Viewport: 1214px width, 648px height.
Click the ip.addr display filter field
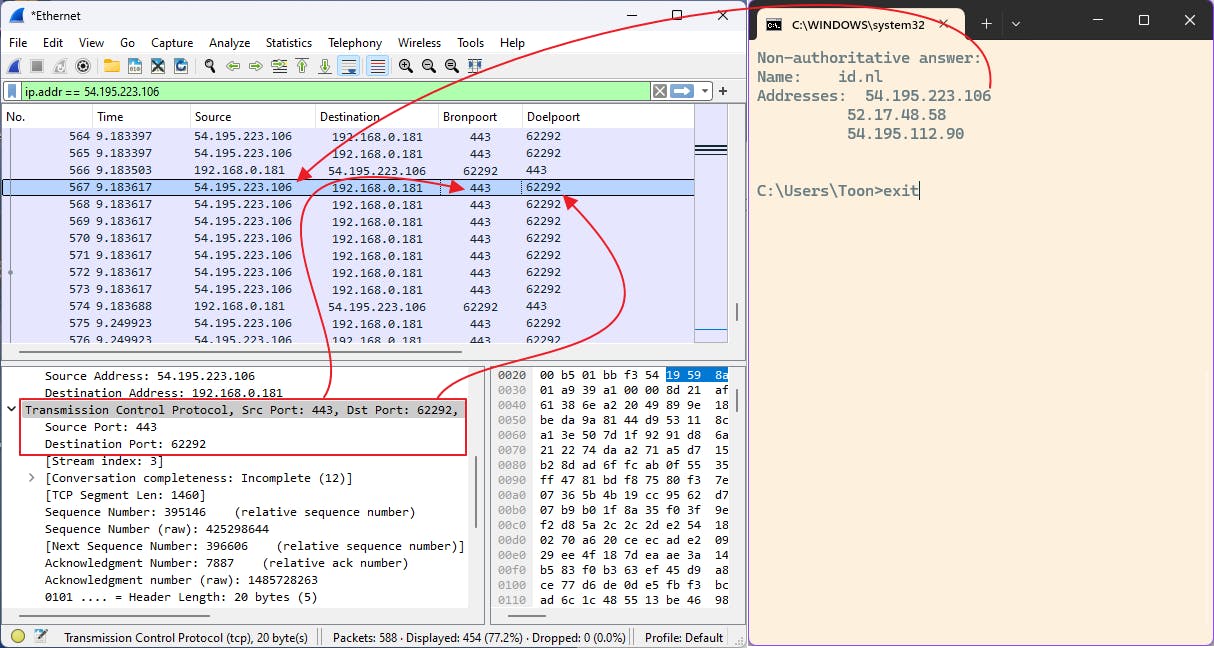pos(335,91)
